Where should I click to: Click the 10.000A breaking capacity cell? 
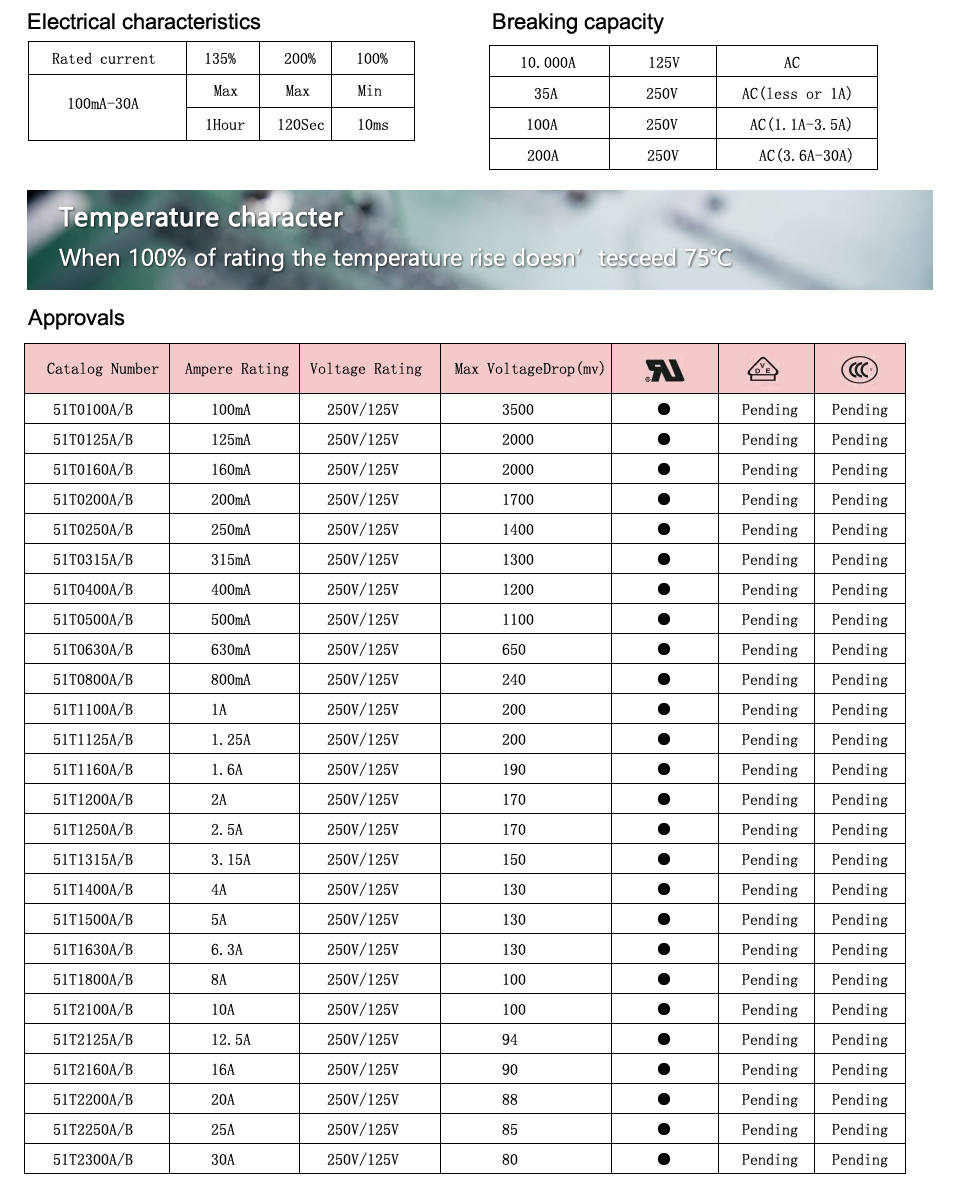549,63
